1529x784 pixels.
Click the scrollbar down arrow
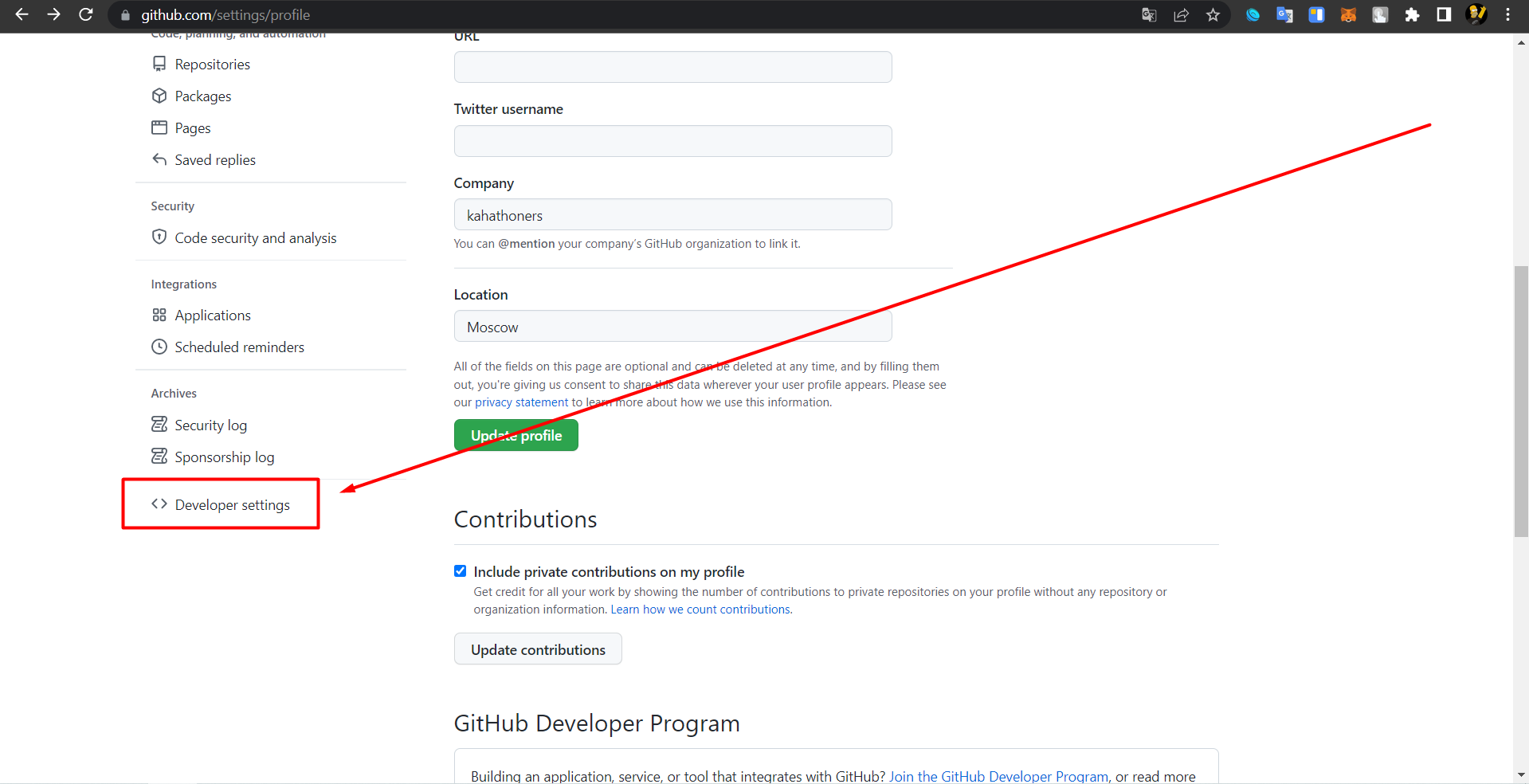pyautogui.click(x=1521, y=774)
